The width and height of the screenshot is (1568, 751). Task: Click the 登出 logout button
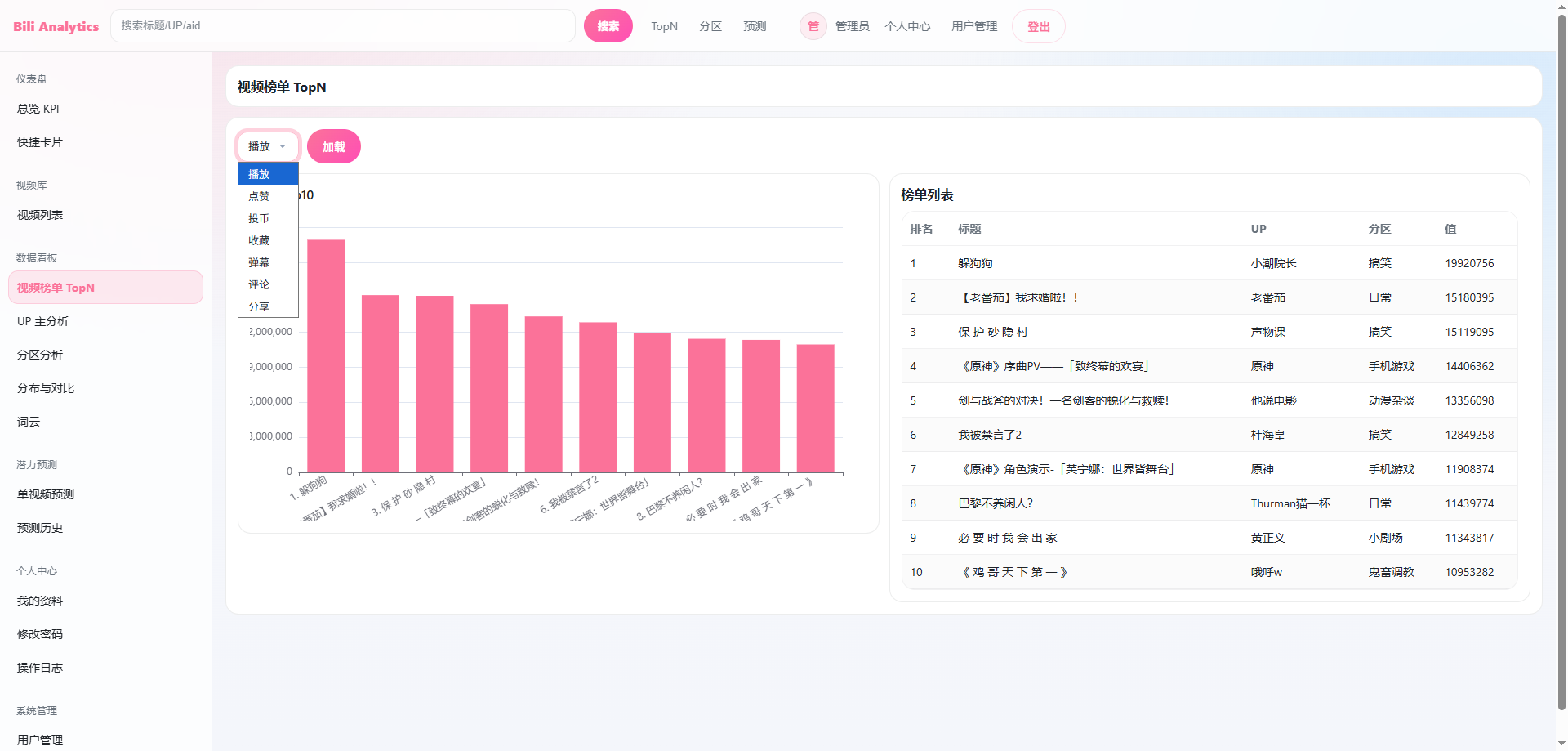coord(1038,26)
